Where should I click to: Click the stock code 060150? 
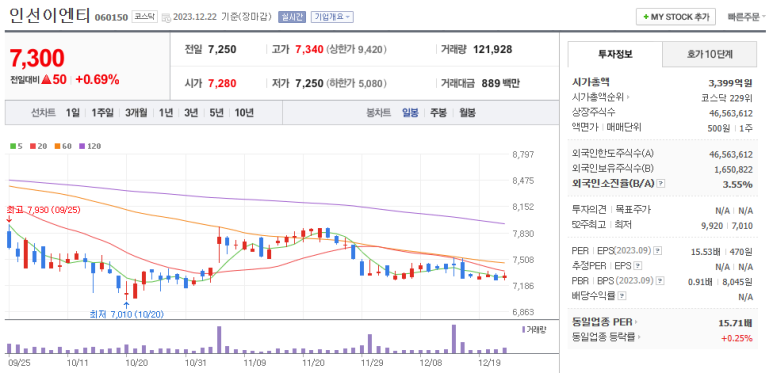111,18
